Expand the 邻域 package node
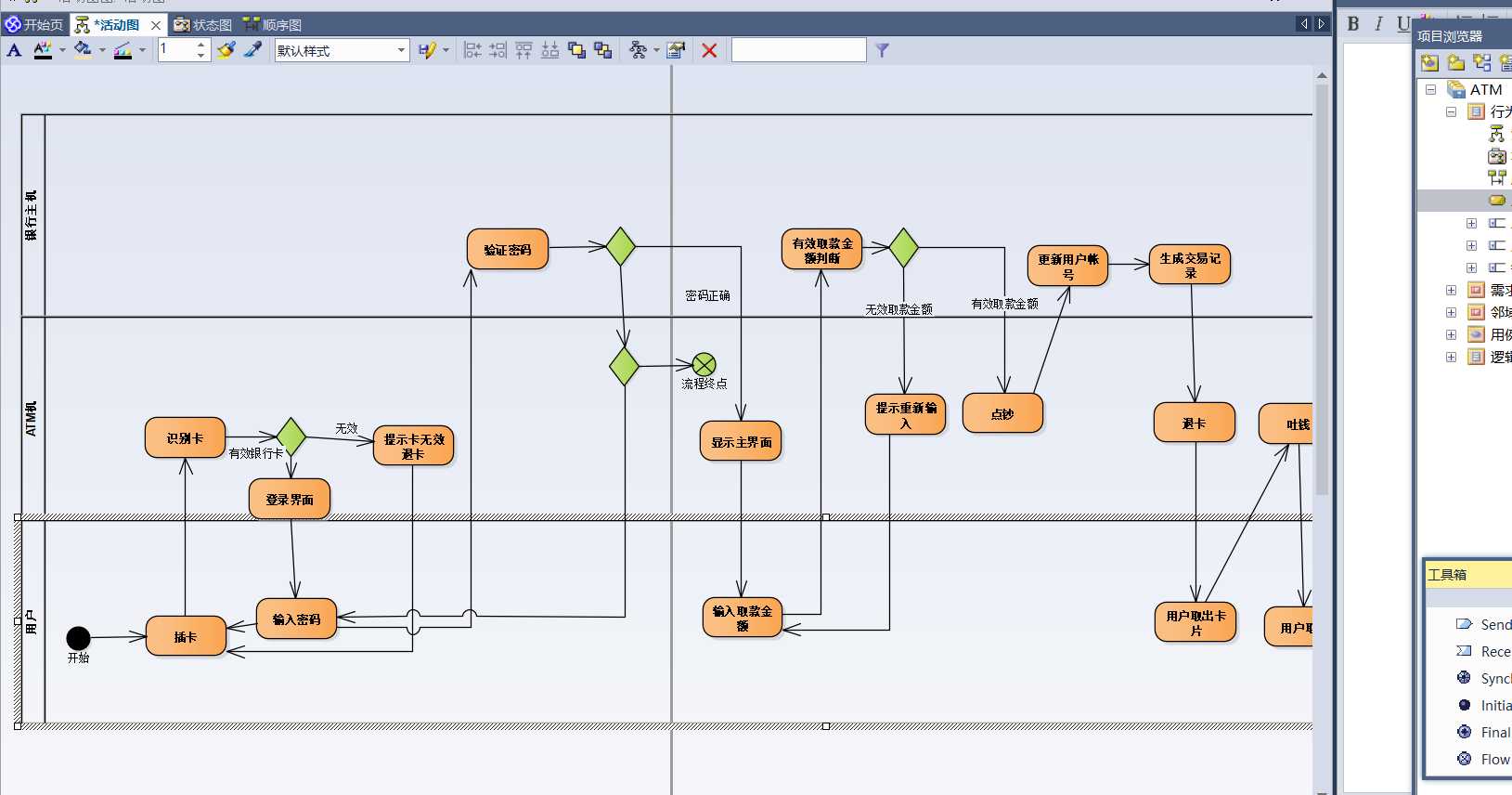1512x795 pixels. point(1451,312)
